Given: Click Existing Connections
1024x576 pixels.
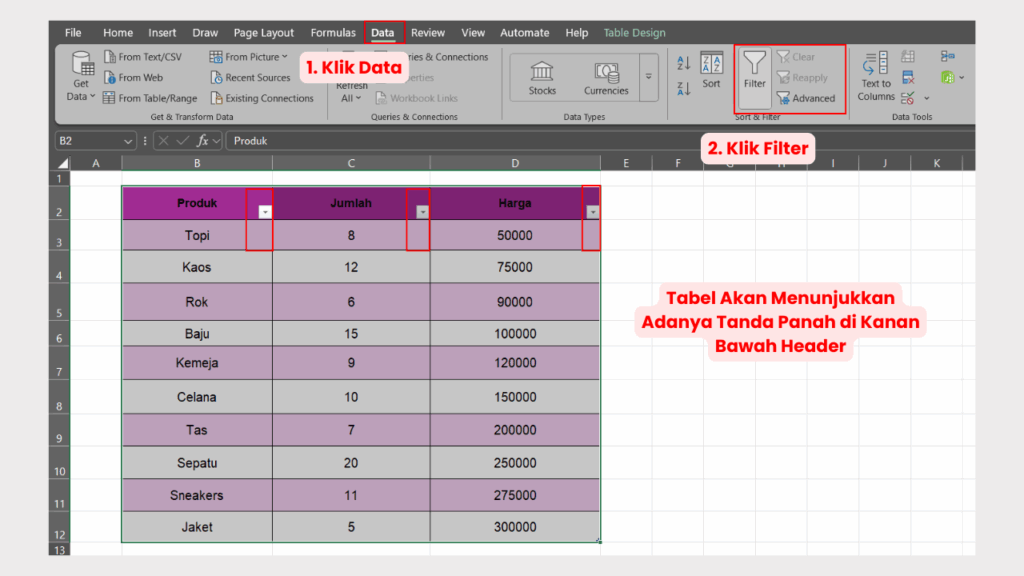Looking at the screenshot, I should 263,97.
